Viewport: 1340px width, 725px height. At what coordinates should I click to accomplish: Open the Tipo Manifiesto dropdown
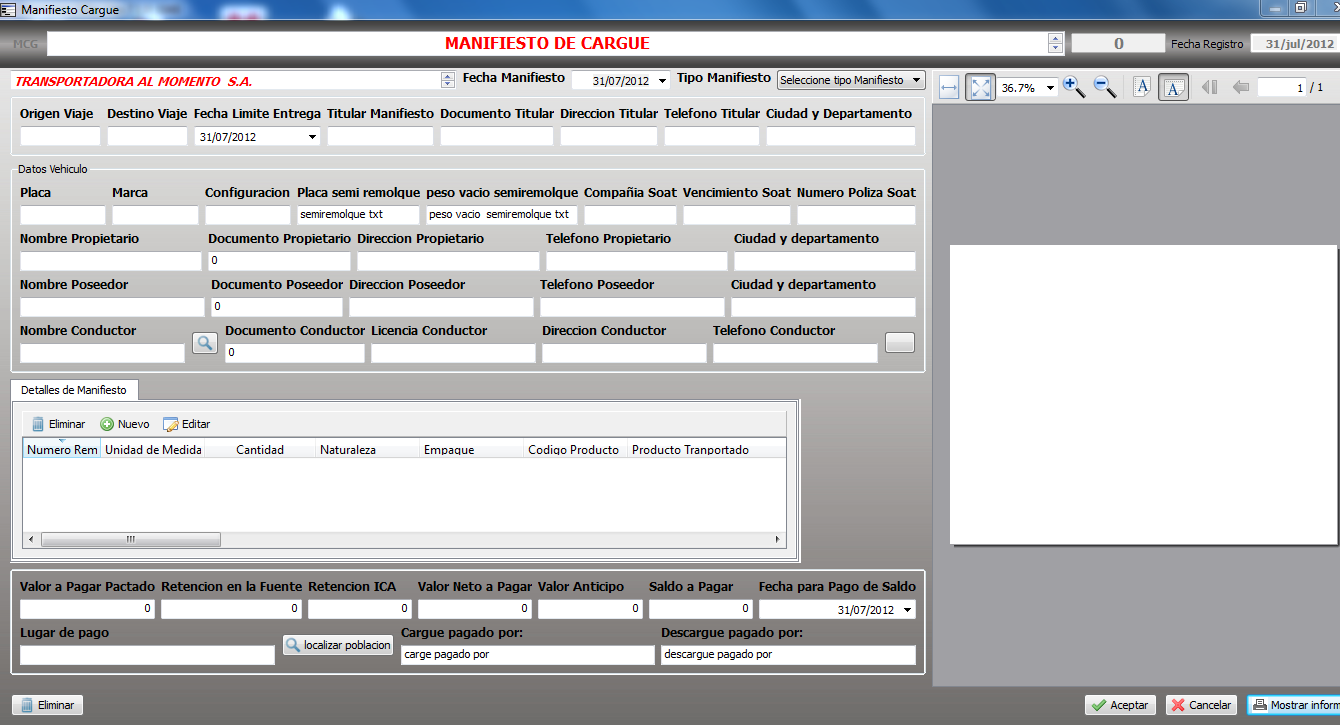click(851, 80)
